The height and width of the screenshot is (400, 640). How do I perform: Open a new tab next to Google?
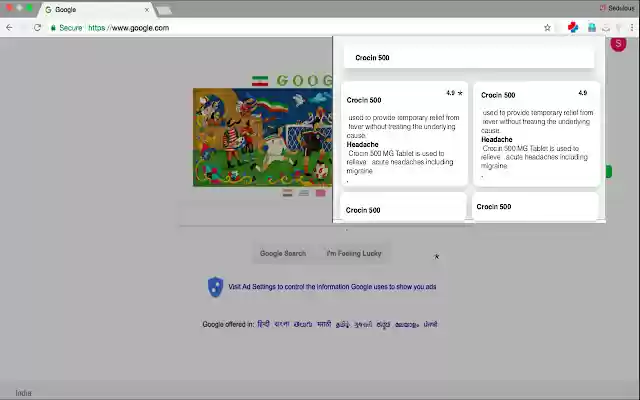click(x=164, y=10)
